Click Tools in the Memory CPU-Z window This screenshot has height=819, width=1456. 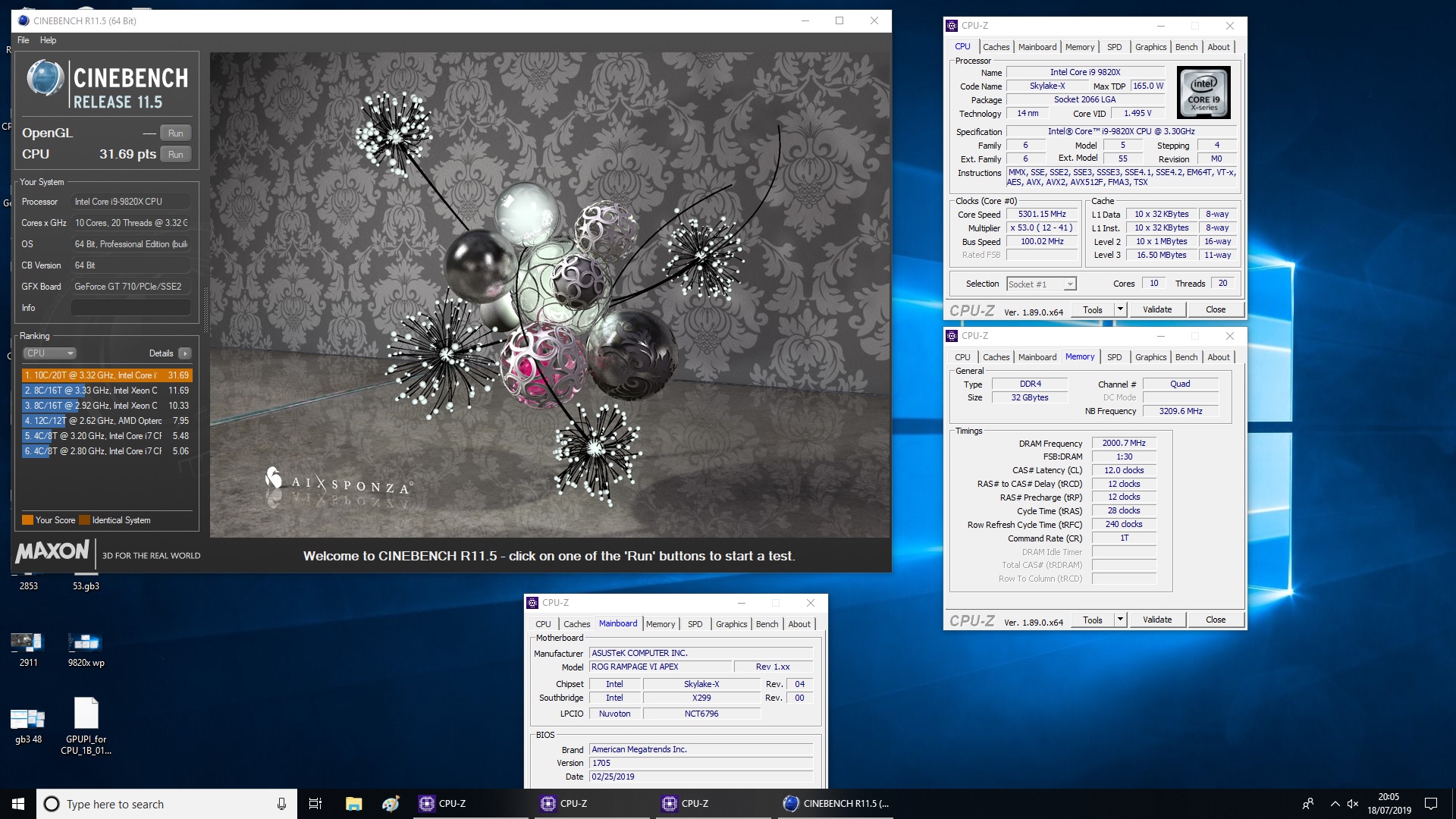tap(1093, 620)
